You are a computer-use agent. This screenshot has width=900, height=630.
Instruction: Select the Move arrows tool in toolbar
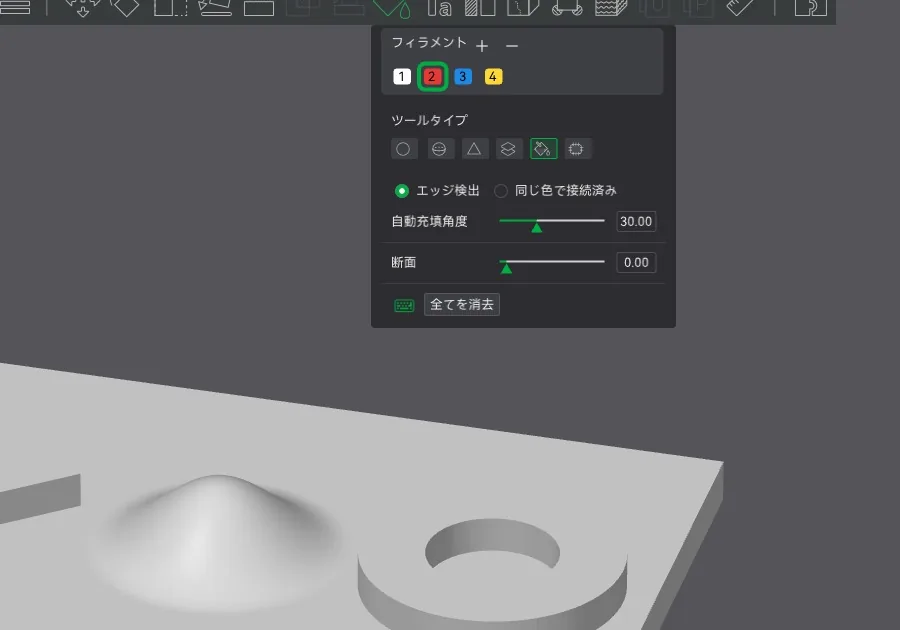[82, 8]
